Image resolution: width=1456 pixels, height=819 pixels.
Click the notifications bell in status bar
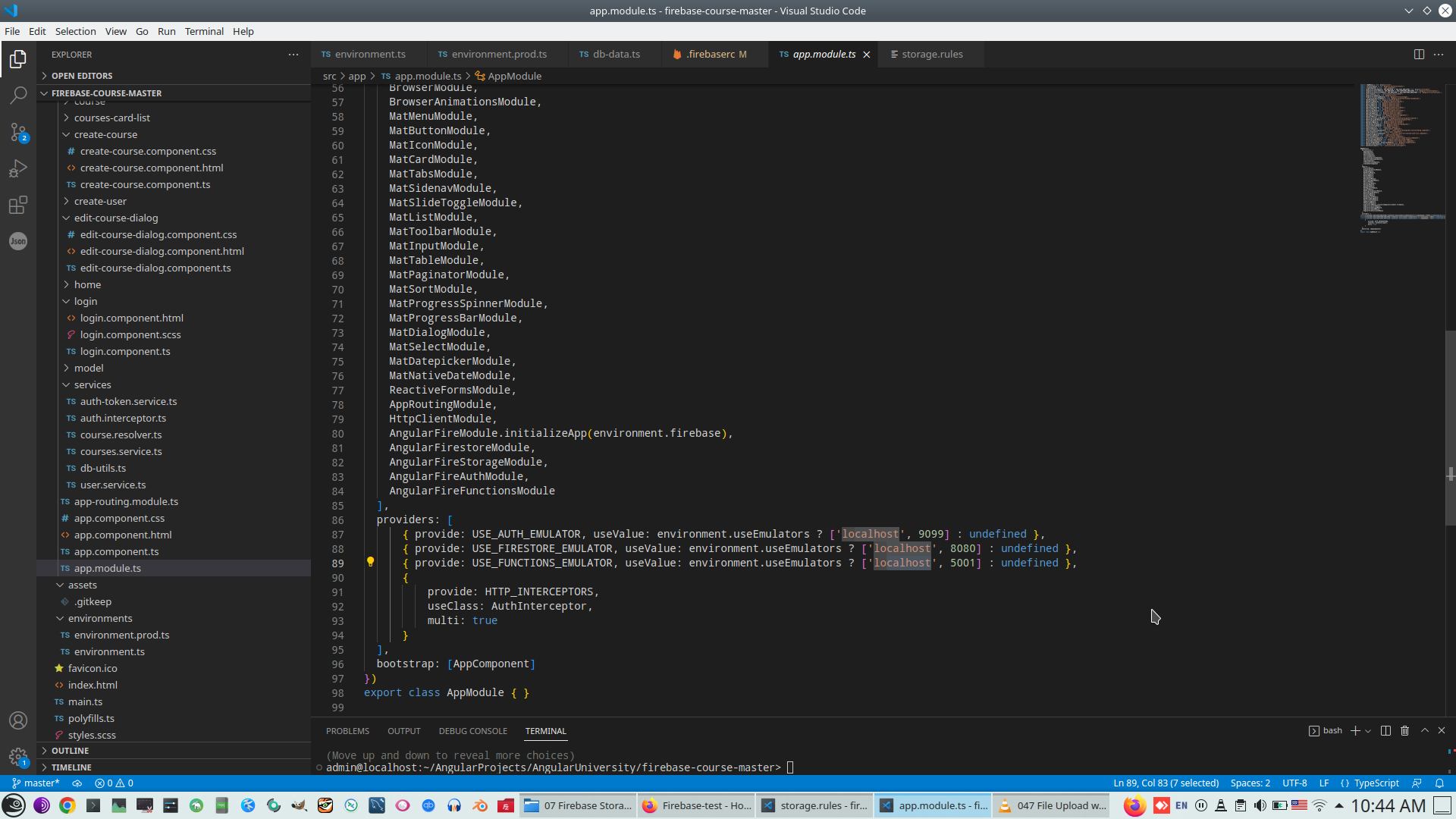[x=1439, y=783]
